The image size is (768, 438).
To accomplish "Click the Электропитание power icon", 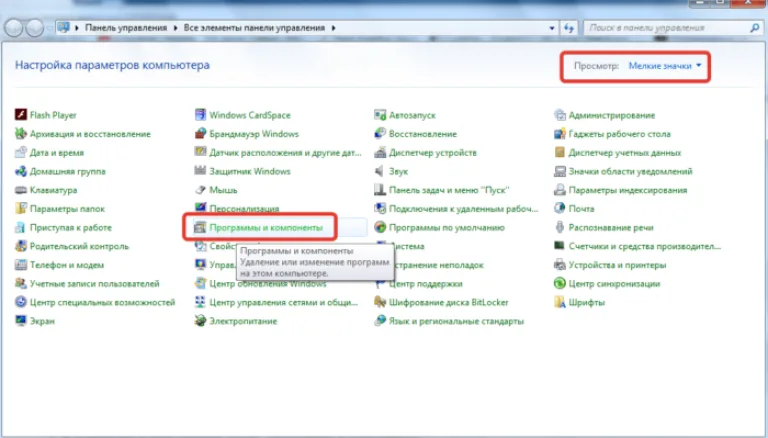I will pyautogui.click(x=200, y=321).
